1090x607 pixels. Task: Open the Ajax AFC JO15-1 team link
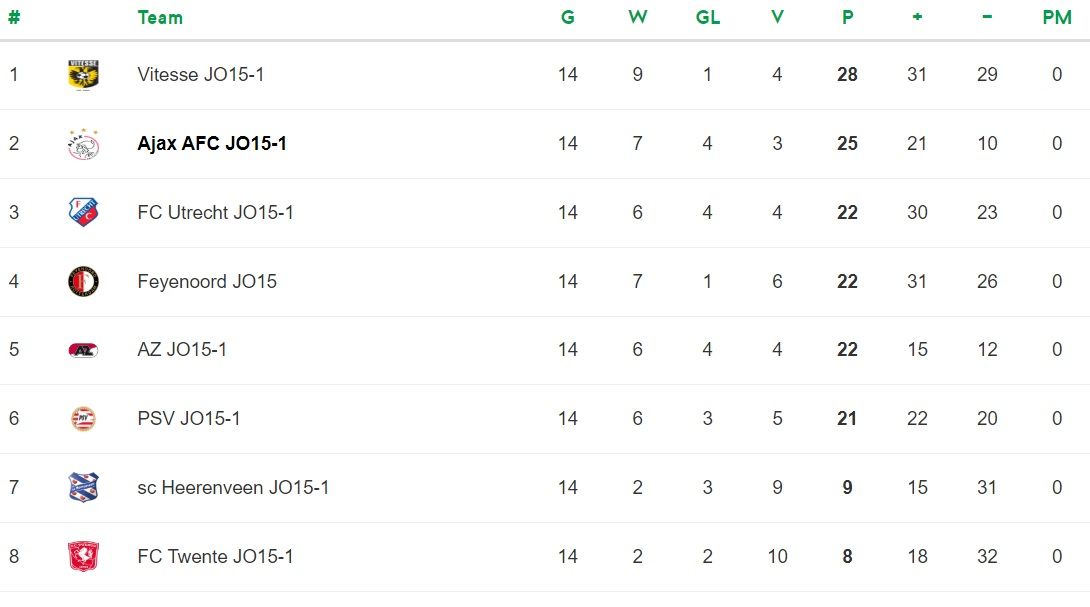(x=212, y=144)
